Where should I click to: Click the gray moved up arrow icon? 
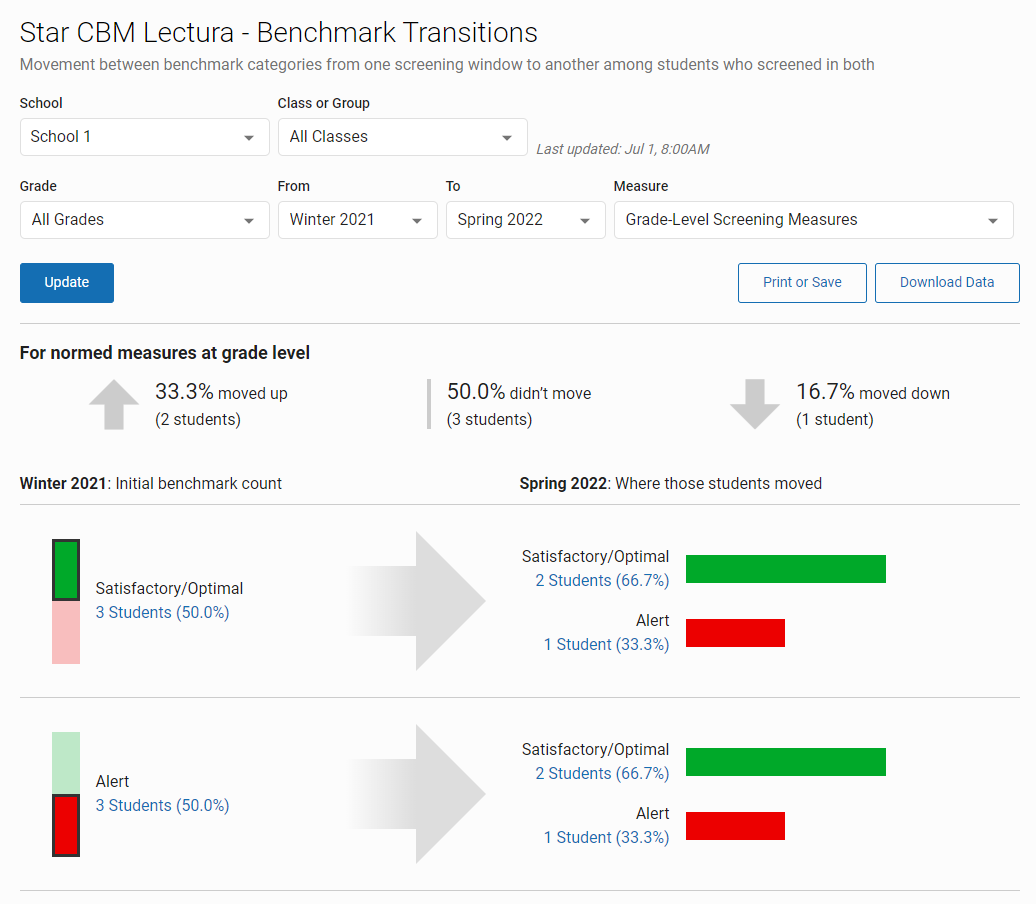(x=114, y=404)
